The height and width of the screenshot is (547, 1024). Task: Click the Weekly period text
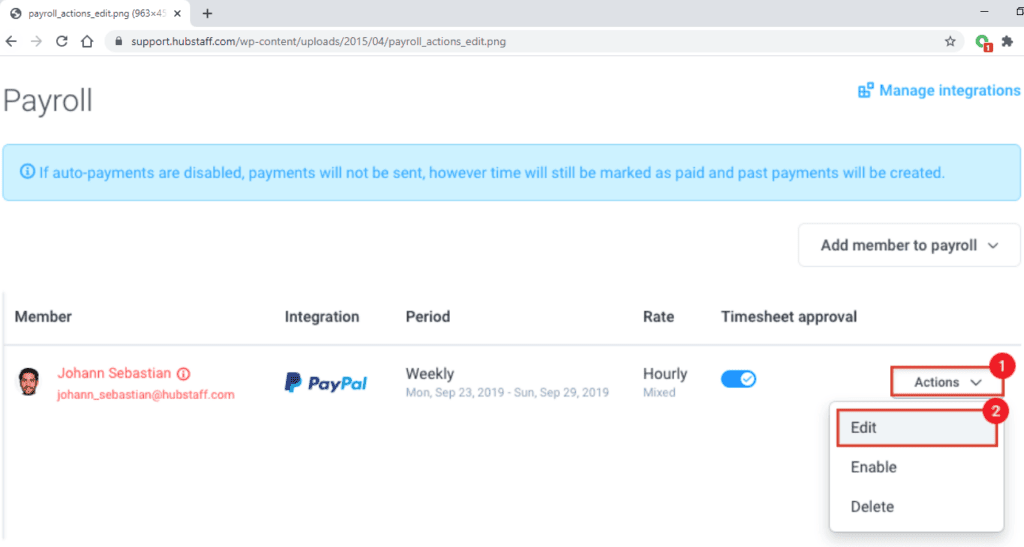[x=430, y=373]
